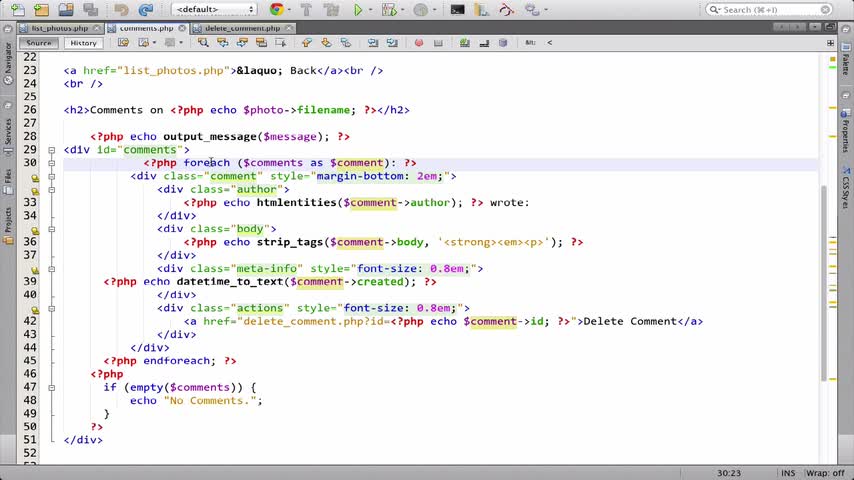Collapse the foreach fold on line 30
The image size is (854, 480).
tap(52, 163)
